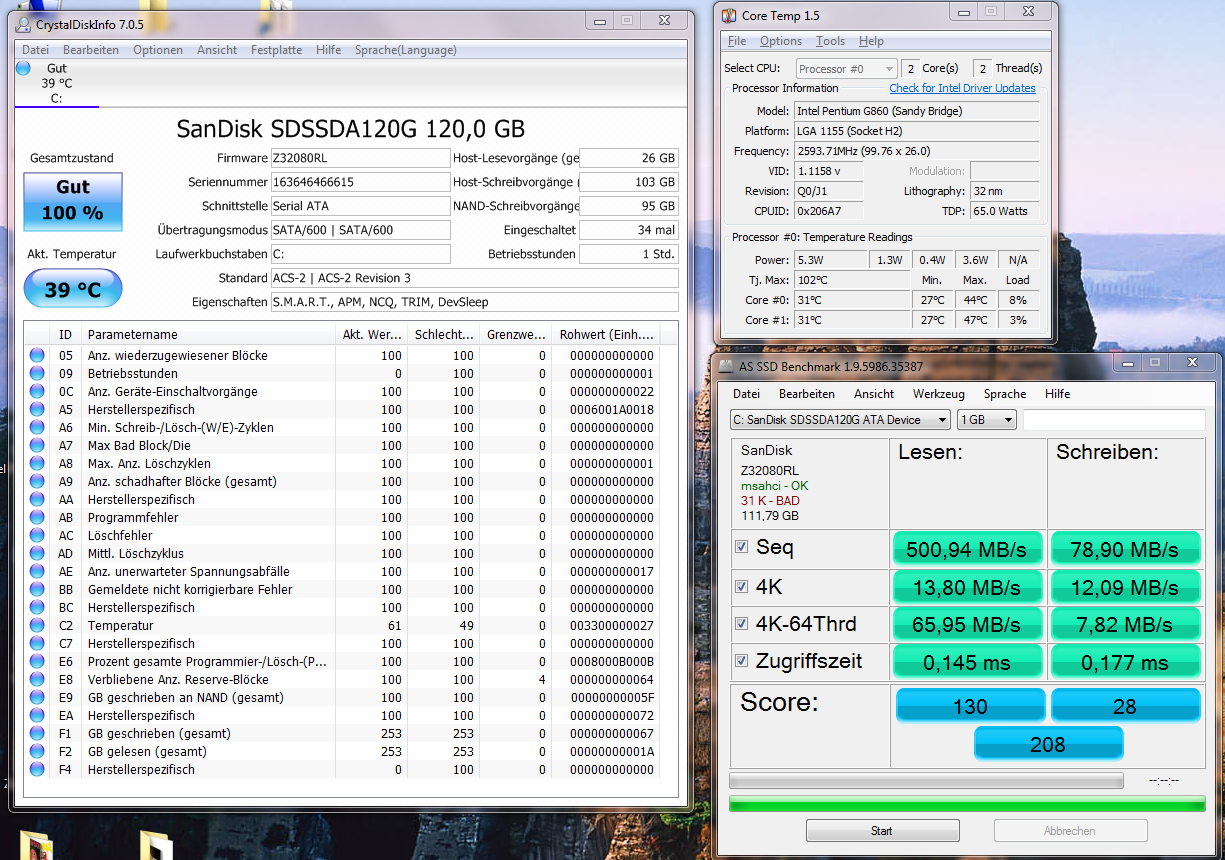Click the Core Temp Model field Intel Pentium G860
1225x860 pixels.
(915, 111)
